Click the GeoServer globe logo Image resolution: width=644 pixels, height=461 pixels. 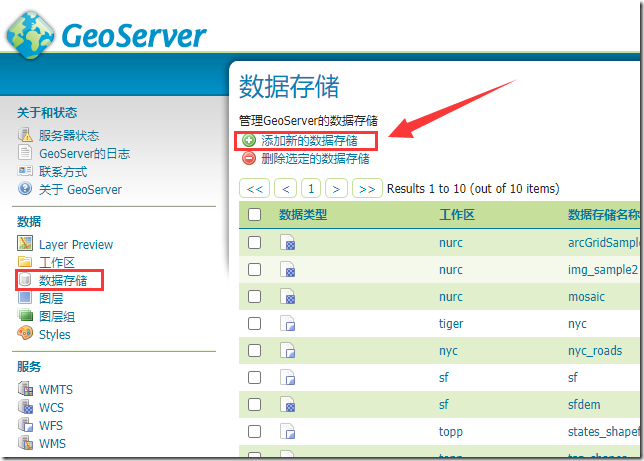coord(30,35)
